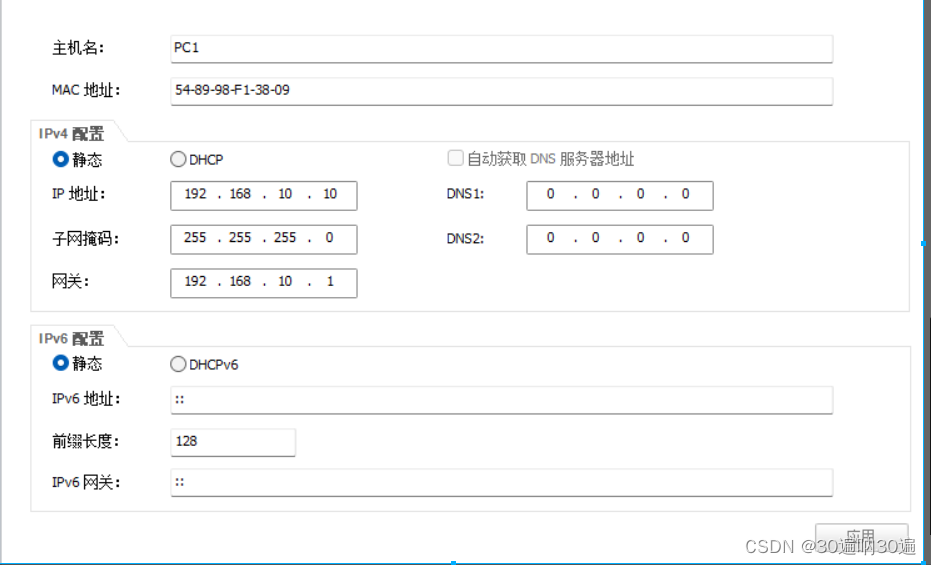Select the IPv6 静态 radio button
The width and height of the screenshot is (931, 565).
[61, 363]
